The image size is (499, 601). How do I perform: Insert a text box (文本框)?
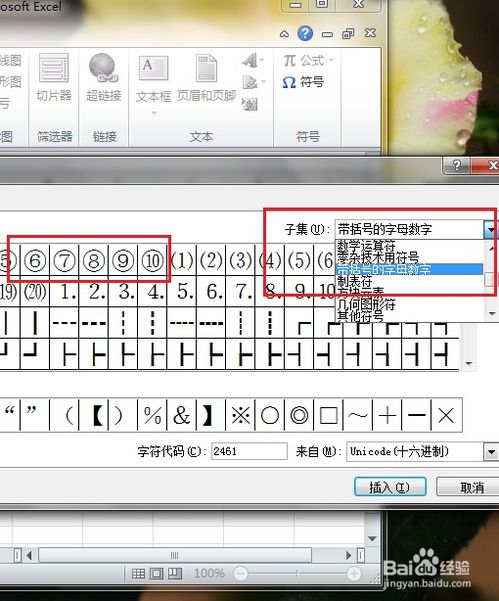tap(153, 80)
